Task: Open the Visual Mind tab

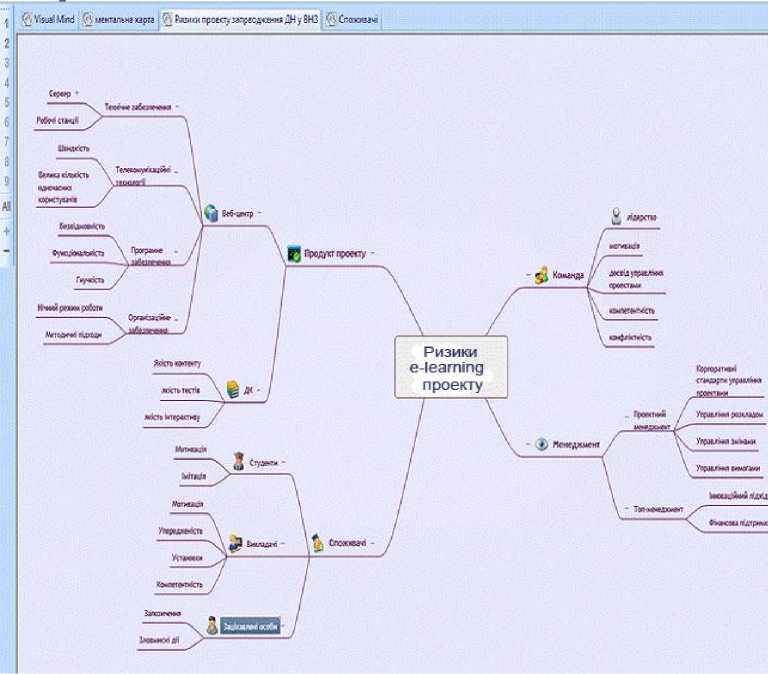Action: [48, 19]
